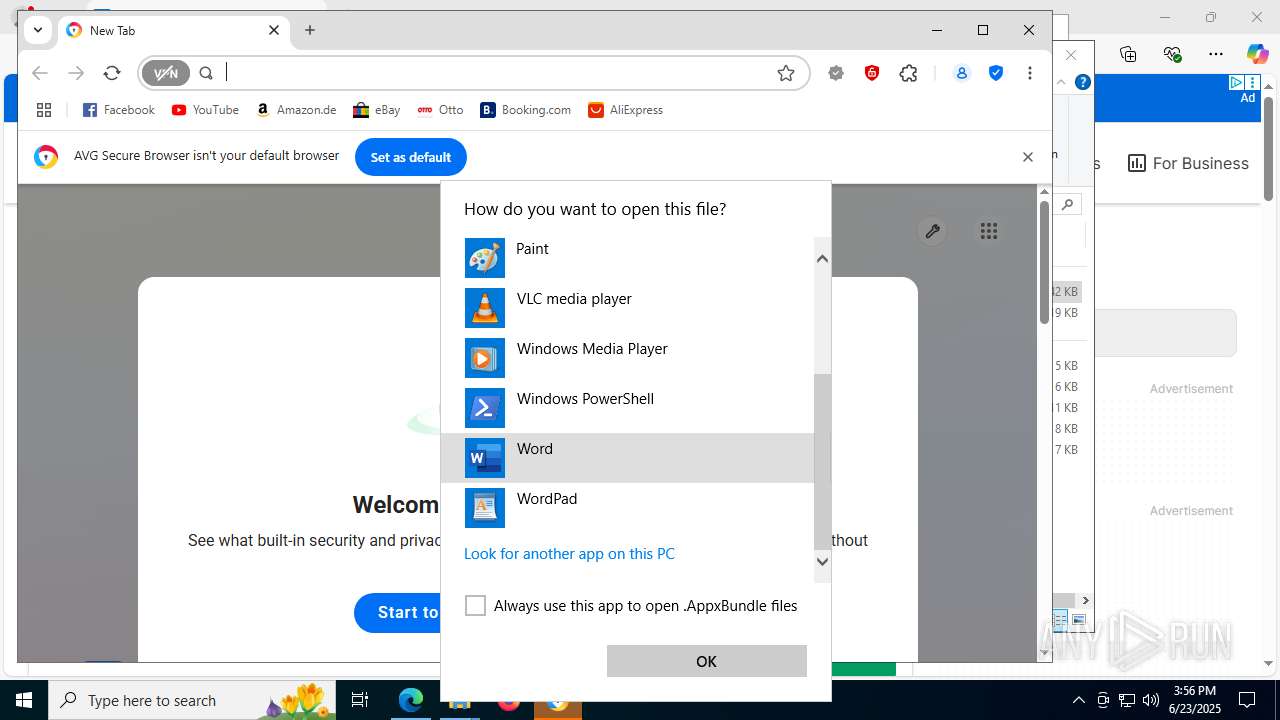Toggle the VPN button in address bar

[x=166, y=73]
